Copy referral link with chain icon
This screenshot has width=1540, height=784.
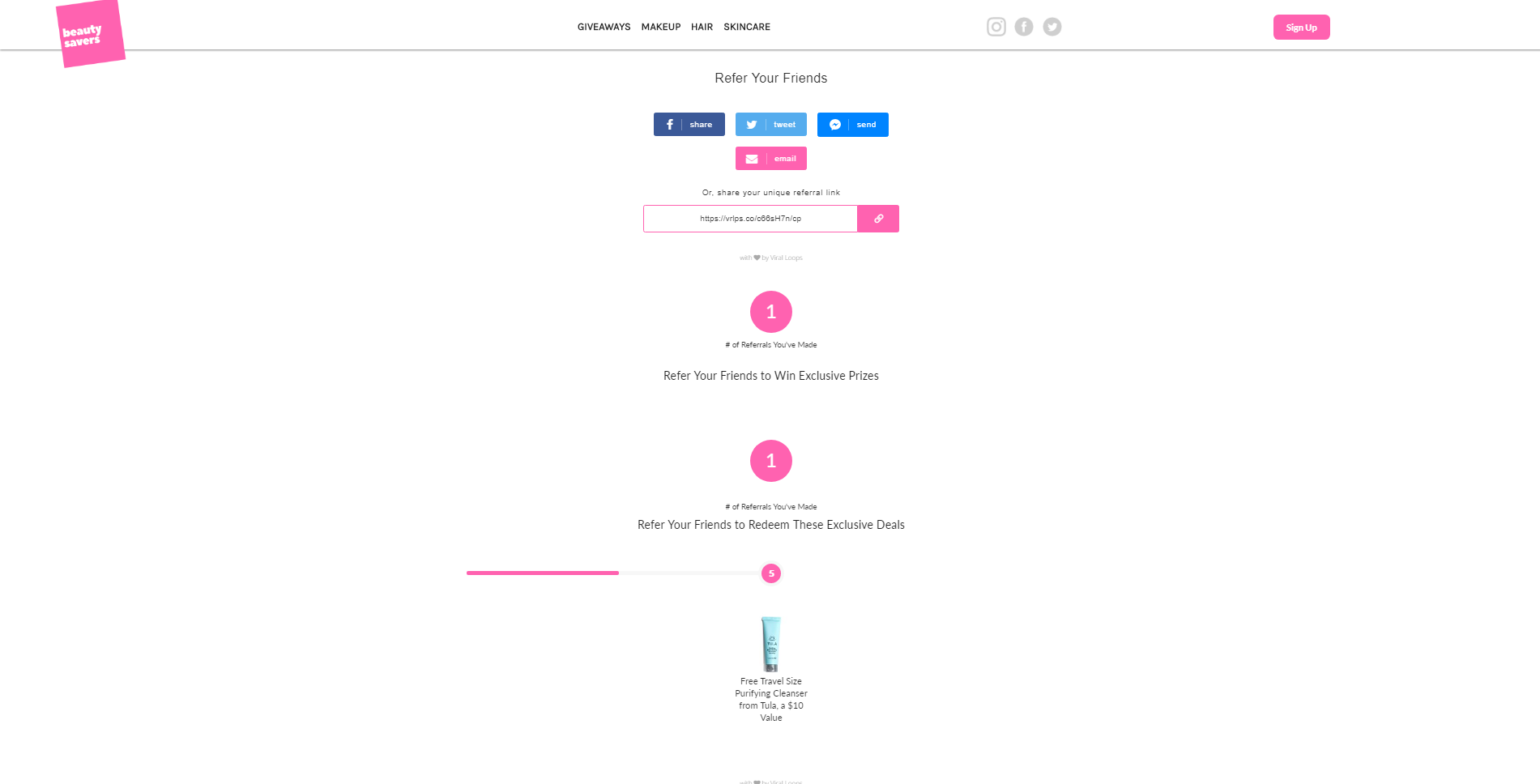click(x=878, y=219)
